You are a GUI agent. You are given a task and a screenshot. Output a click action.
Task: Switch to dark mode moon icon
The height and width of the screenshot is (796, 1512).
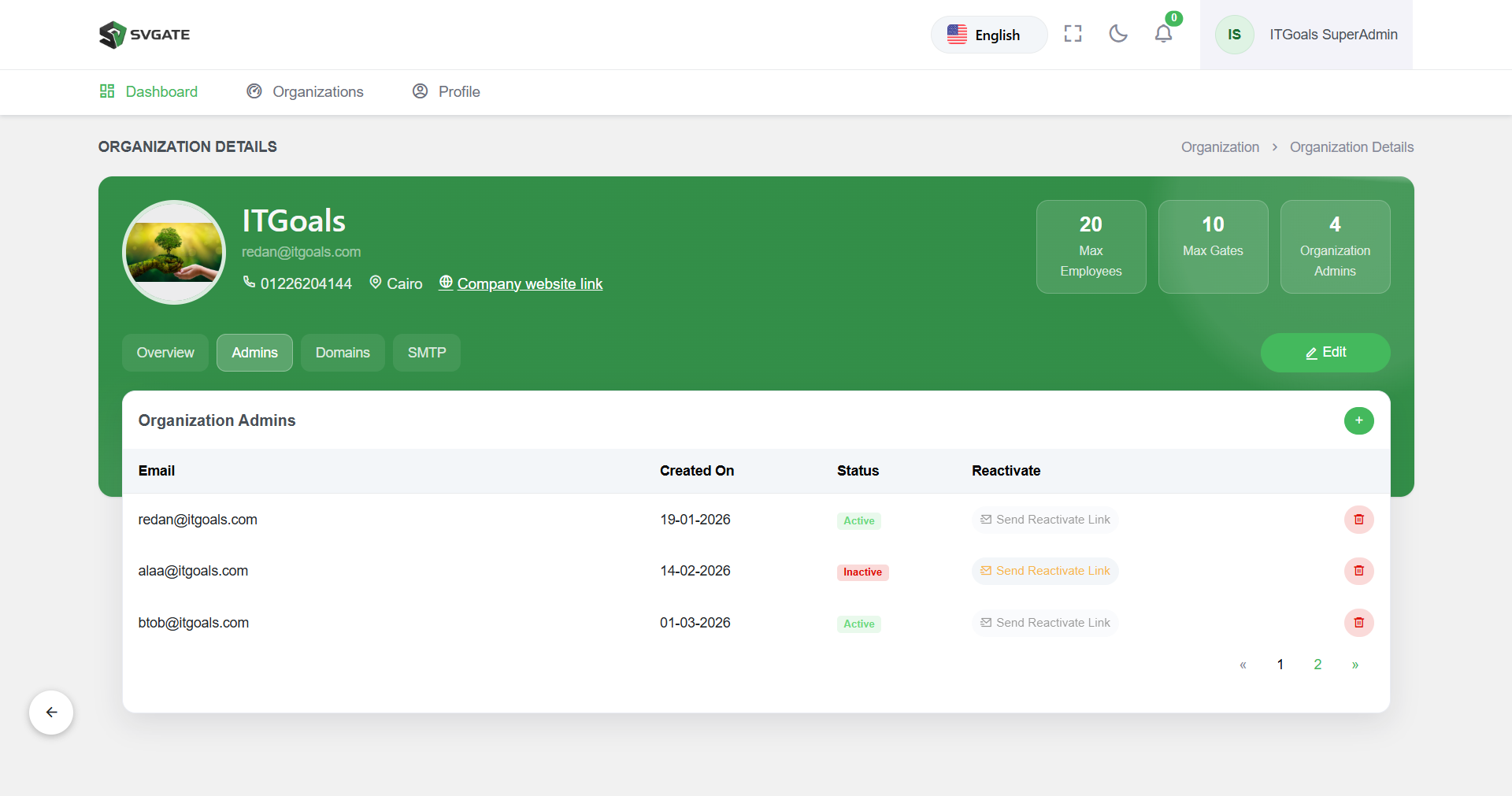point(1117,34)
